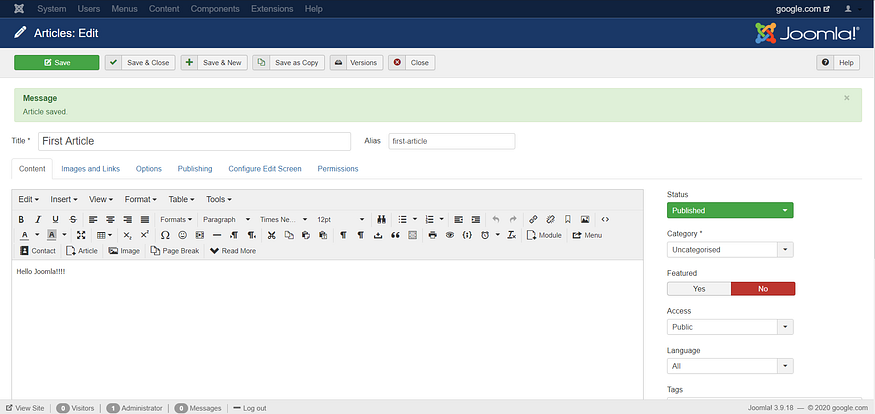875x414 pixels.
Task: Cut selected text with scissors
Action: (271, 235)
